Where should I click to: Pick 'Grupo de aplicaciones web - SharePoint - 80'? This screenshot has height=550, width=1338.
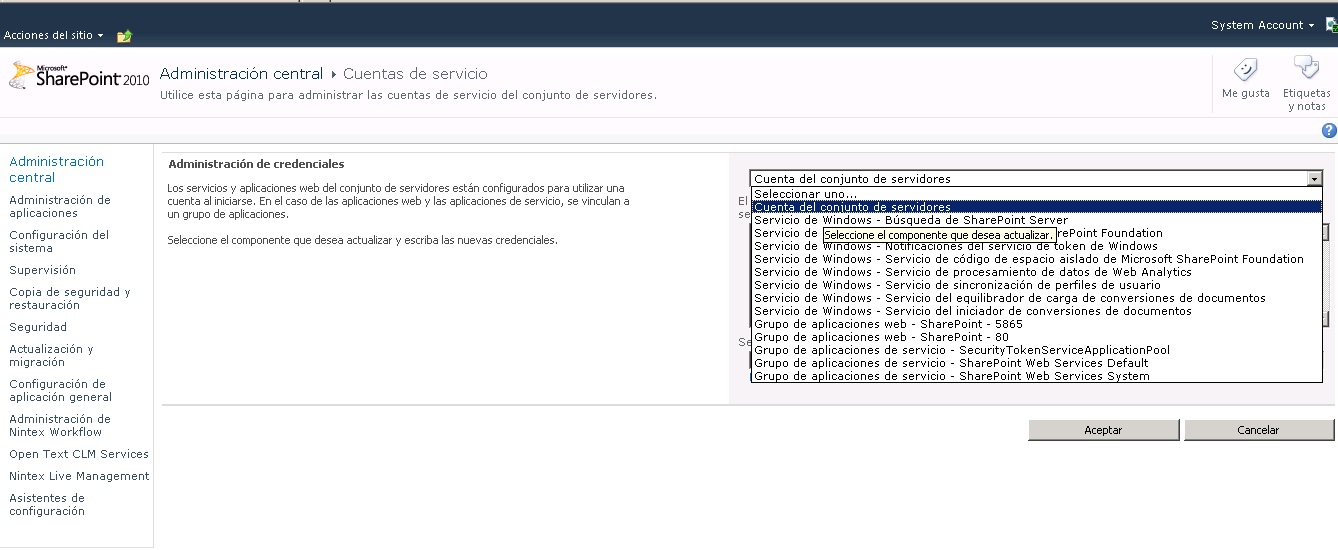pyautogui.click(x=1036, y=337)
